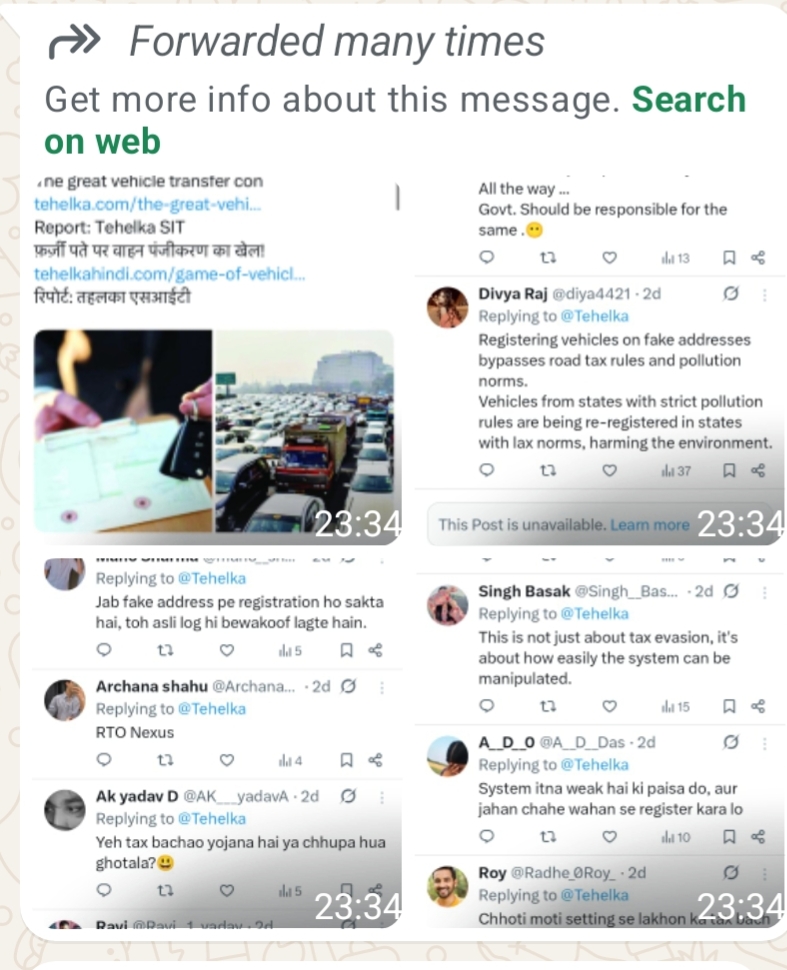View analytics count on Ak yadav D's reply
This screenshot has width=787, height=970.
click(x=290, y=891)
